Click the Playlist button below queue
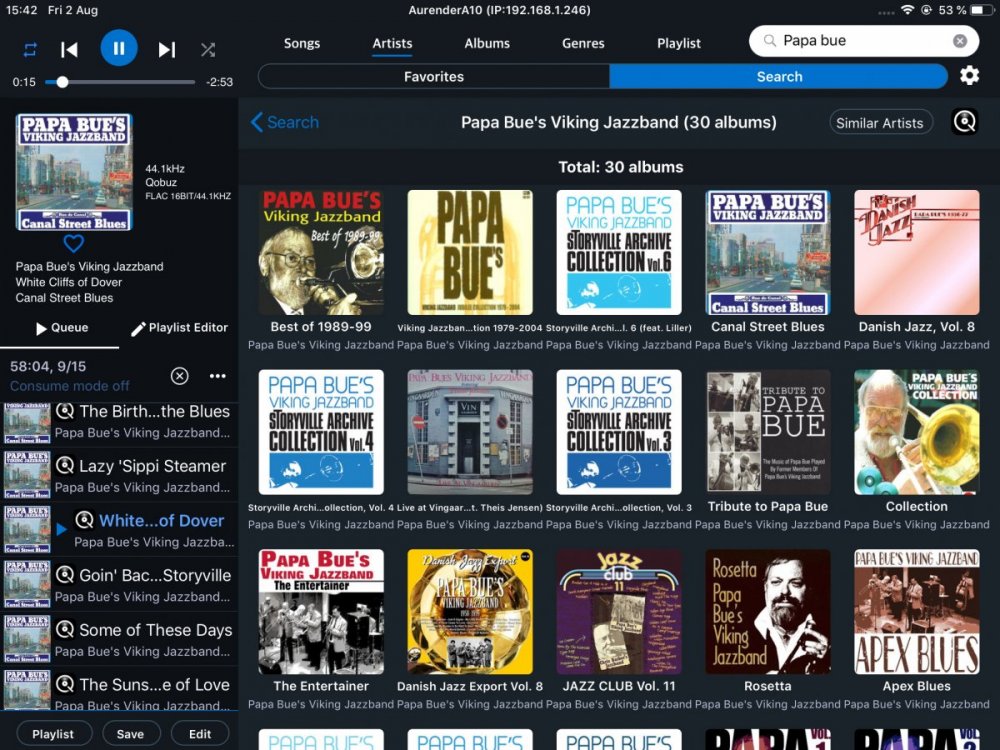 pos(54,734)
